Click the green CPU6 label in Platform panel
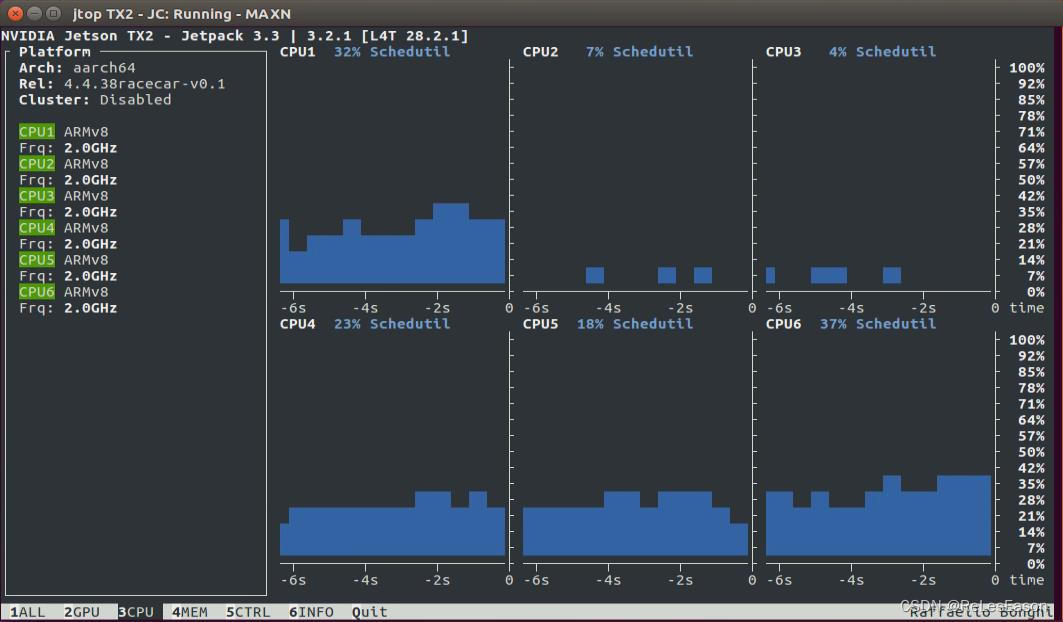1063x622 pixels. pos(37,292)
